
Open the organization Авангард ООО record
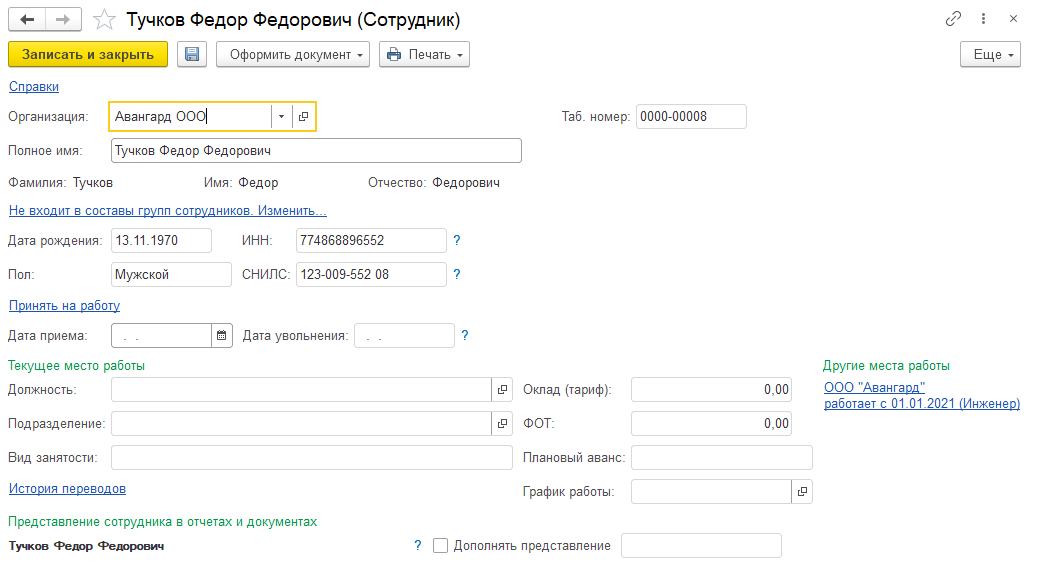[304, 117]
